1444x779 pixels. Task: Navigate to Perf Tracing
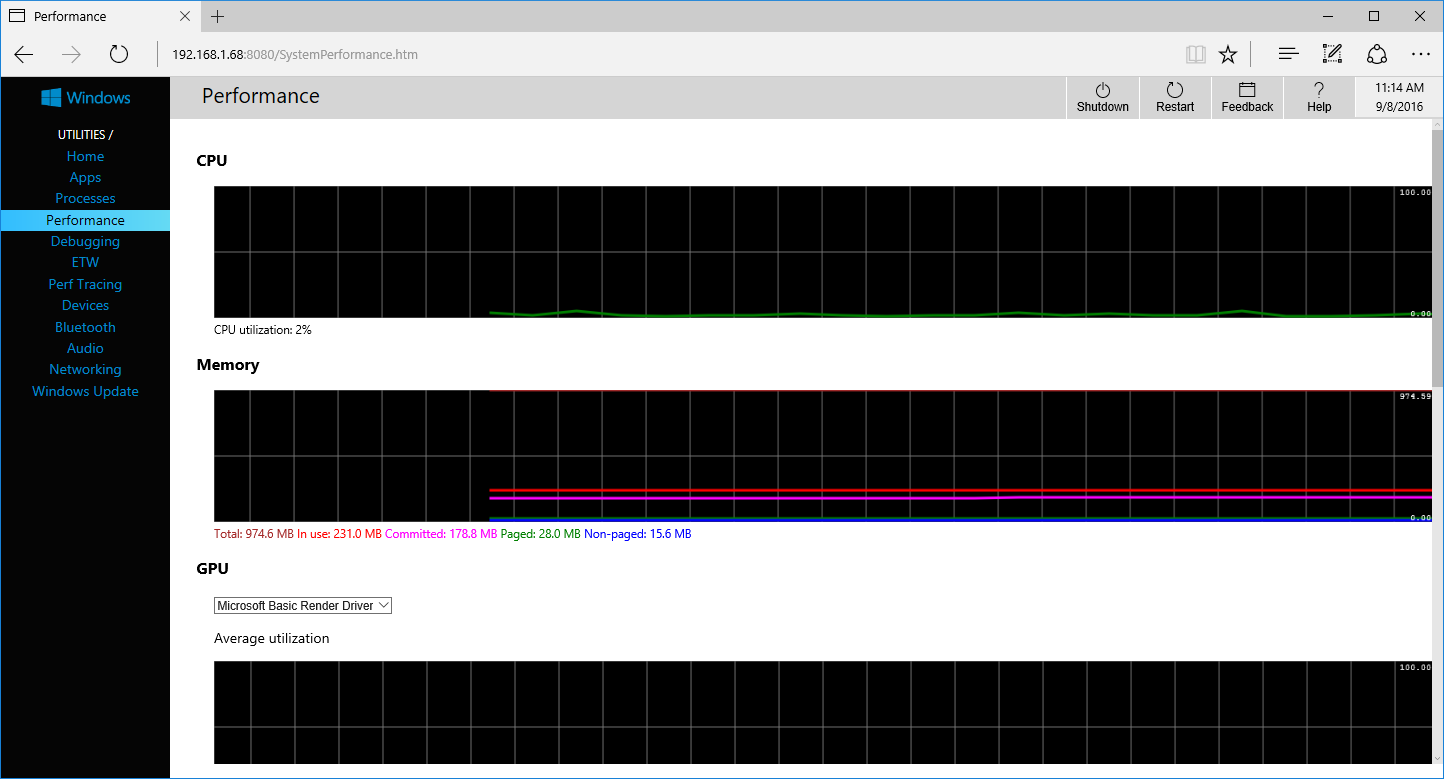(x=85, y=284)
